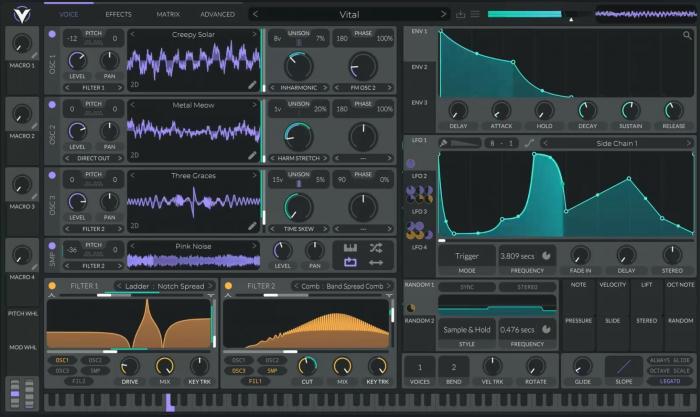Next wavetable arrow after Creepy Solar
Screen dimensions: 700x417
tap(254, 34)
